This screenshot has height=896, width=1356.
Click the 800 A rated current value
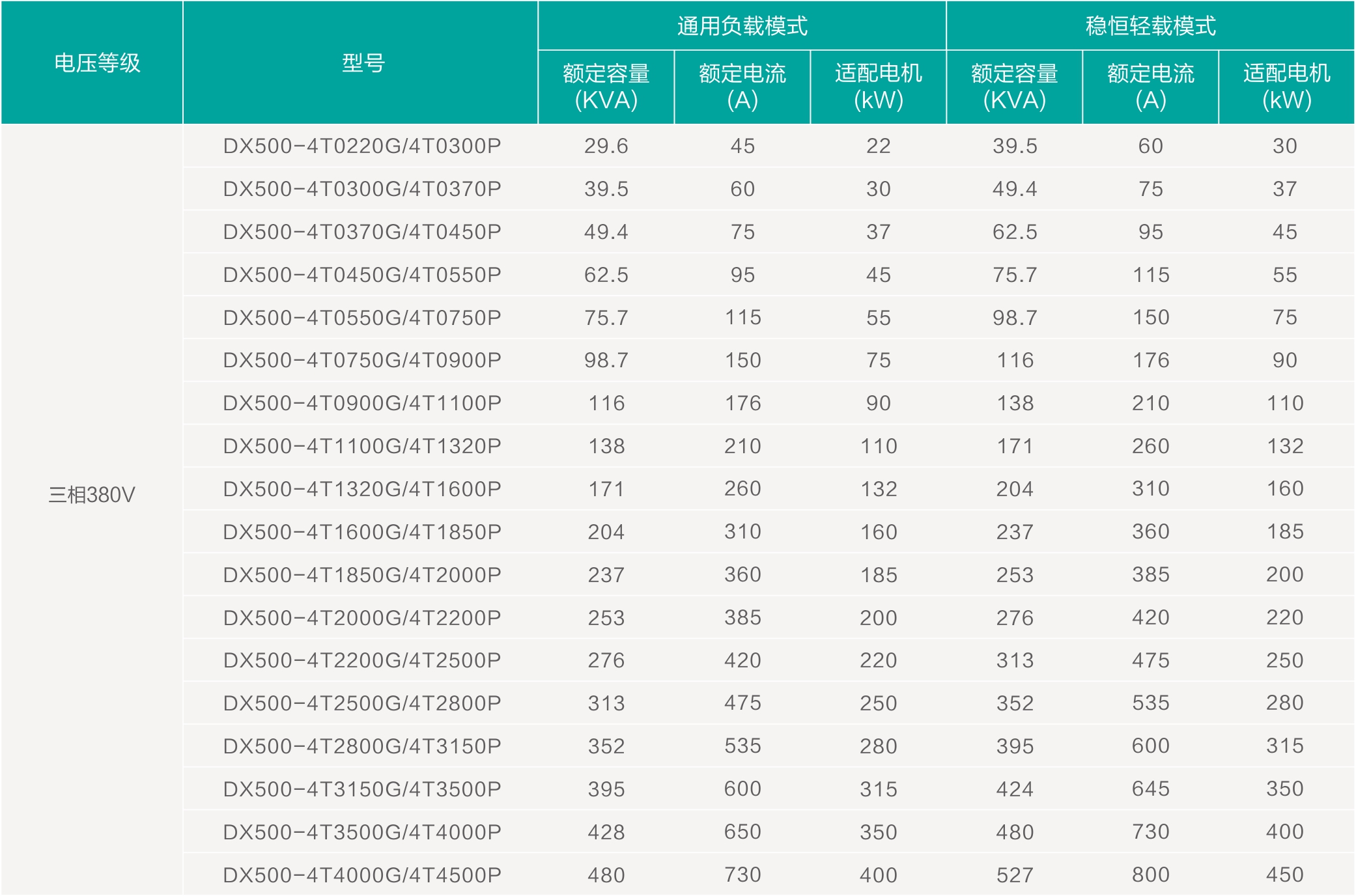1150,875
